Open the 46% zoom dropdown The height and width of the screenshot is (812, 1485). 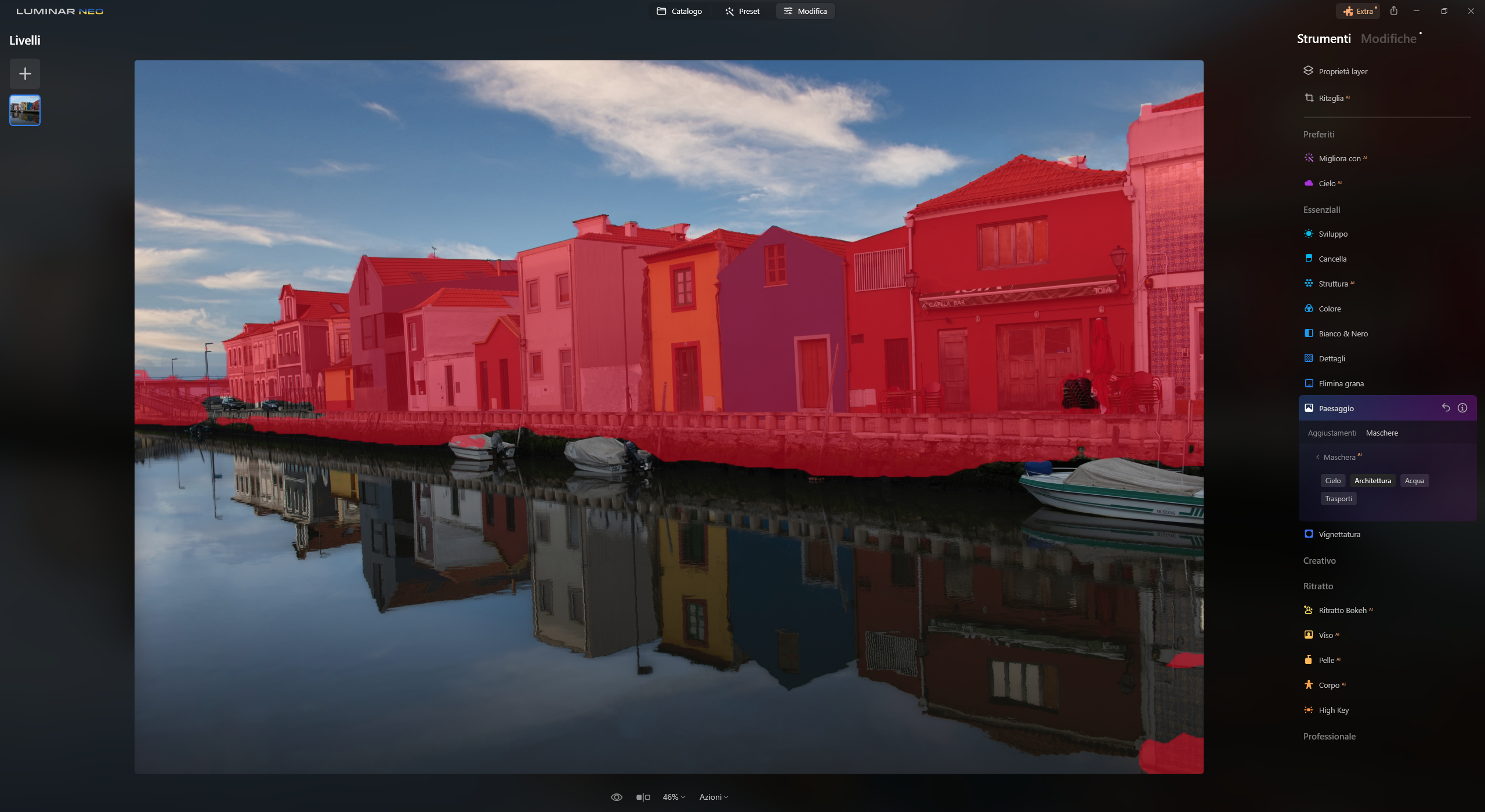tap(673, 797)
